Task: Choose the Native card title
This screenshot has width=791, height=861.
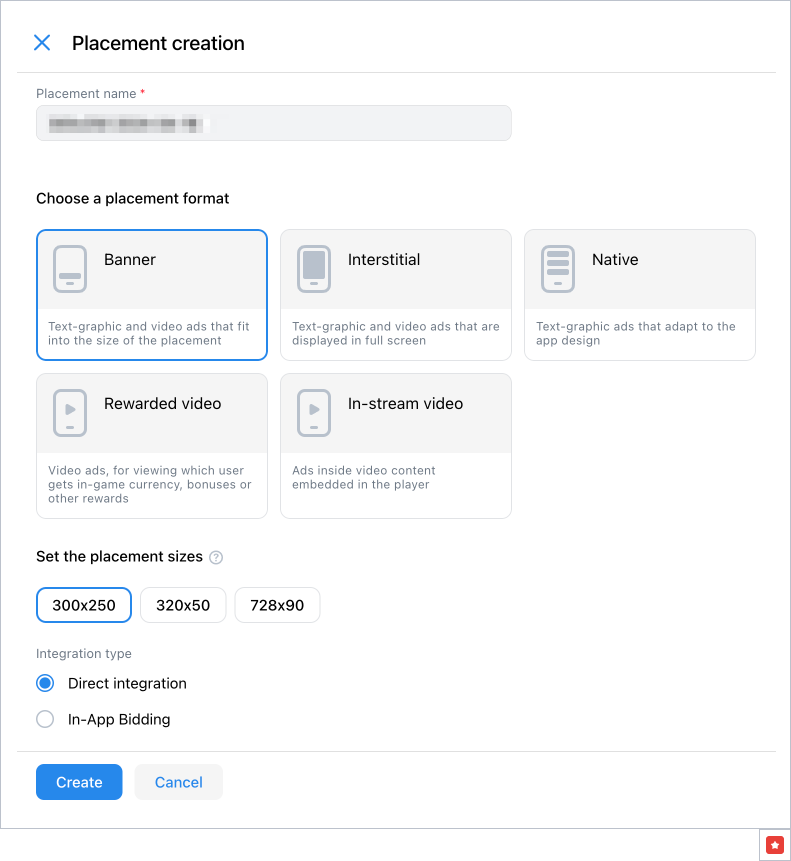Action: coord(615,260)
